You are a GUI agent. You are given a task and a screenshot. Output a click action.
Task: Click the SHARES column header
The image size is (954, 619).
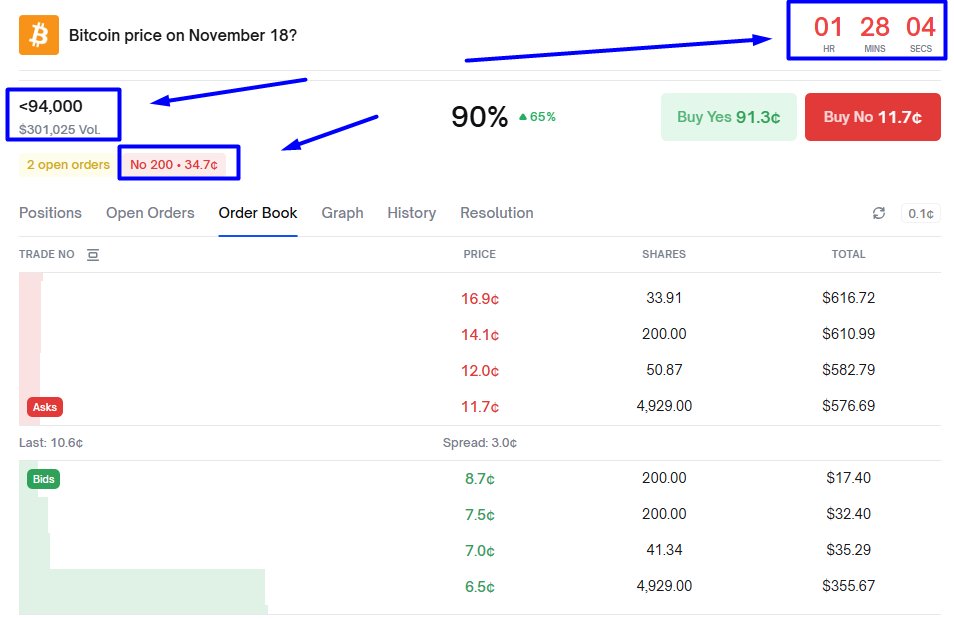coord(664,254)
